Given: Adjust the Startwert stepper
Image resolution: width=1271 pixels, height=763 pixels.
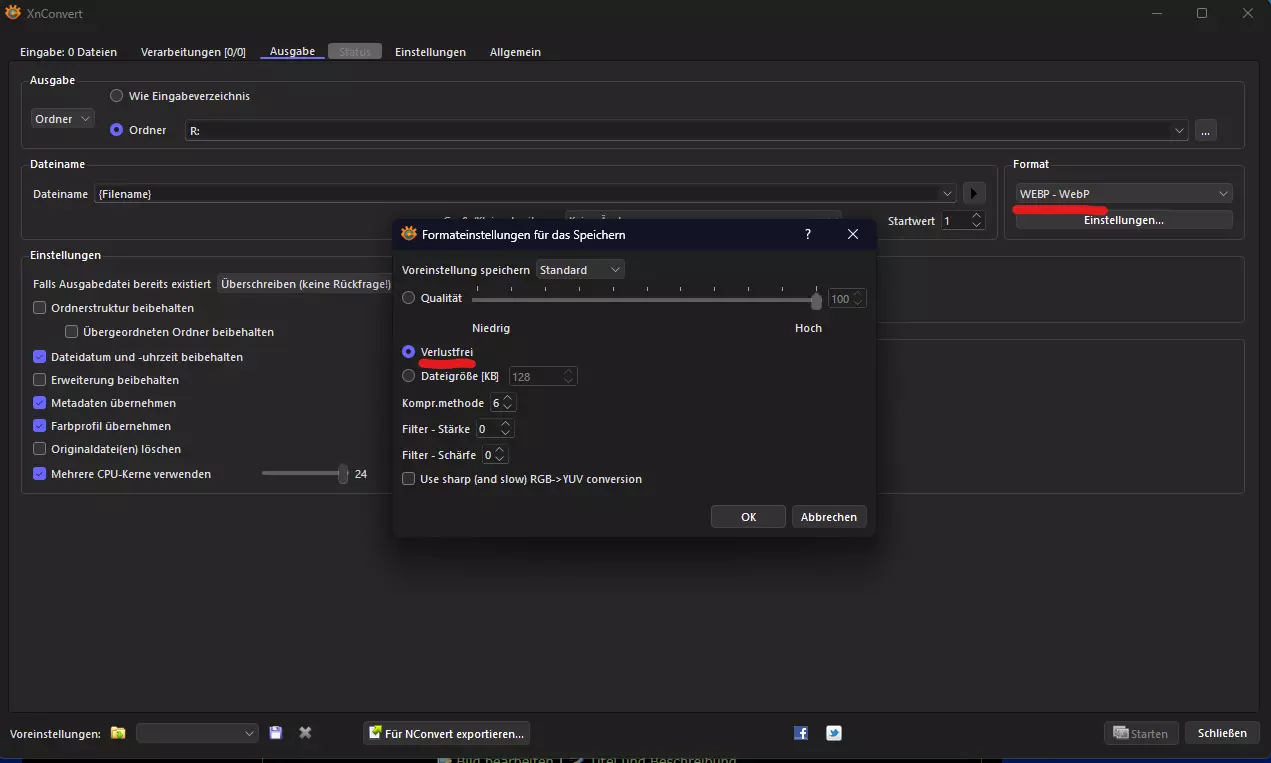Looking at the screenshot, I should 977,220.
